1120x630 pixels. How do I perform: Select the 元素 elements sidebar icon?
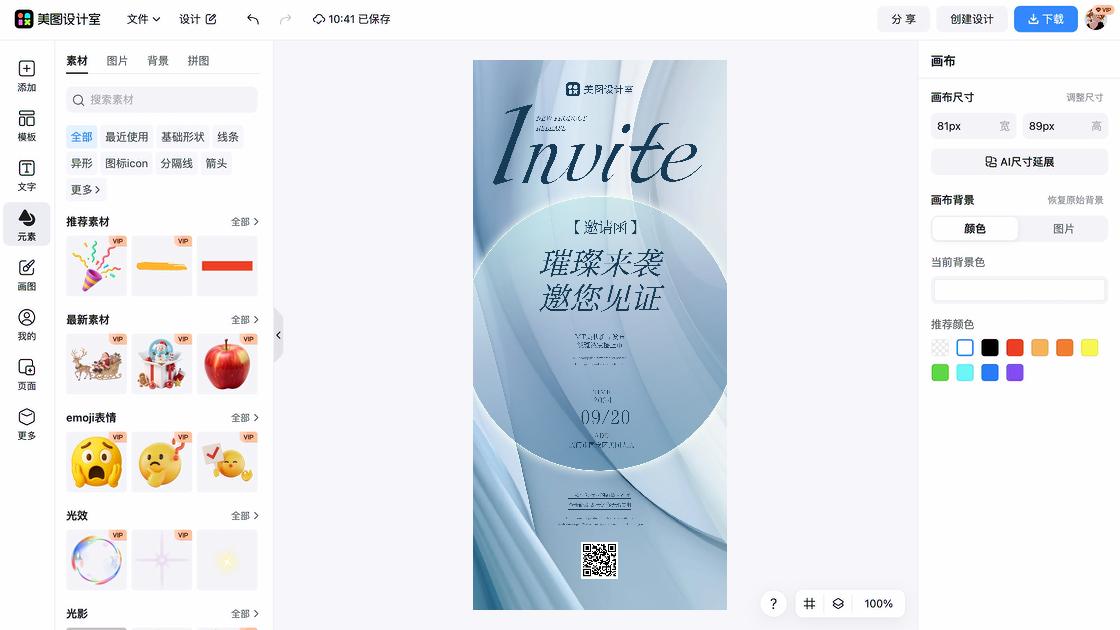tap(26, 224)
